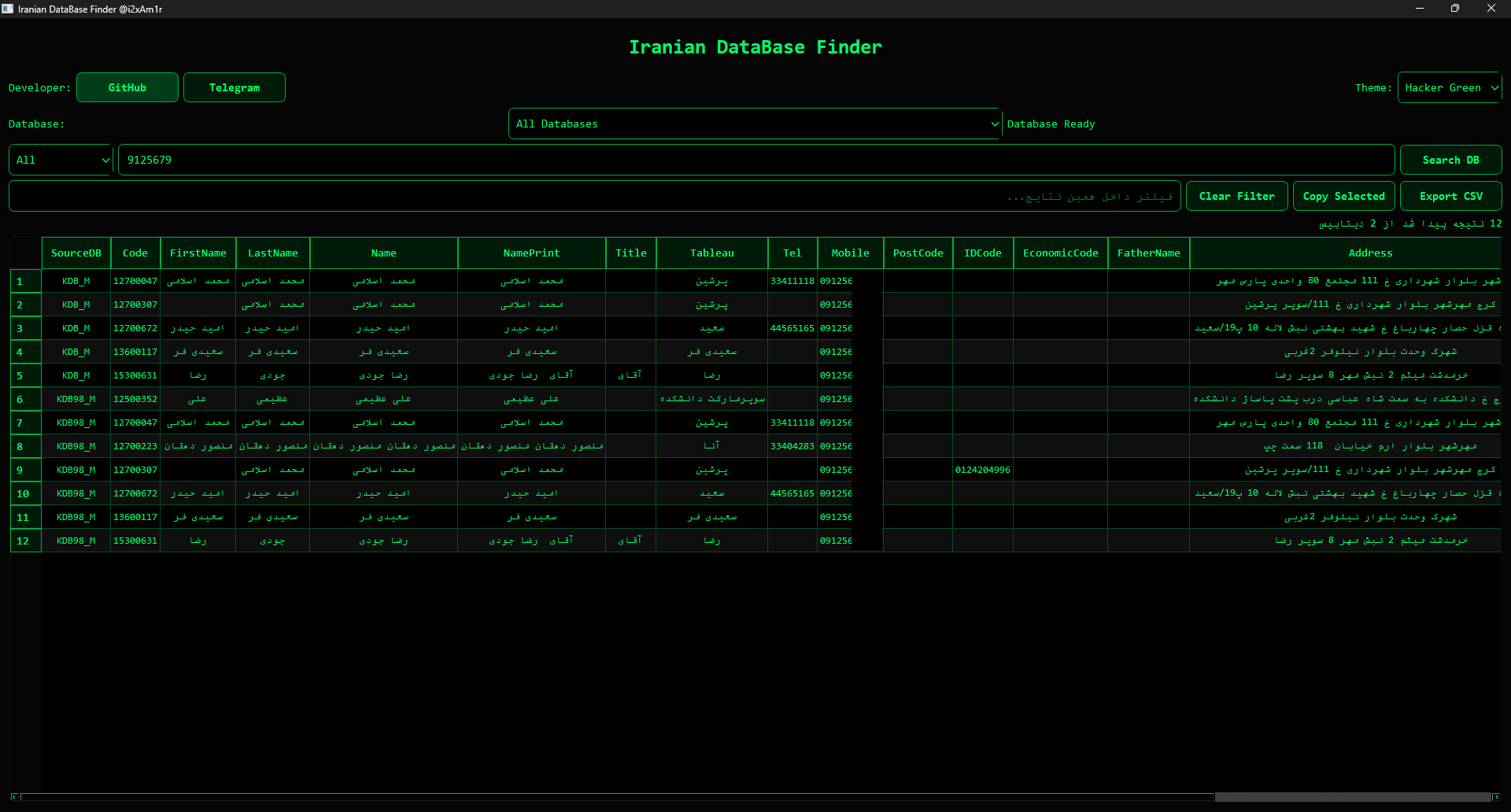Click code cell 12700223 in row 8

pyautogui.click(x=135, y=446)
